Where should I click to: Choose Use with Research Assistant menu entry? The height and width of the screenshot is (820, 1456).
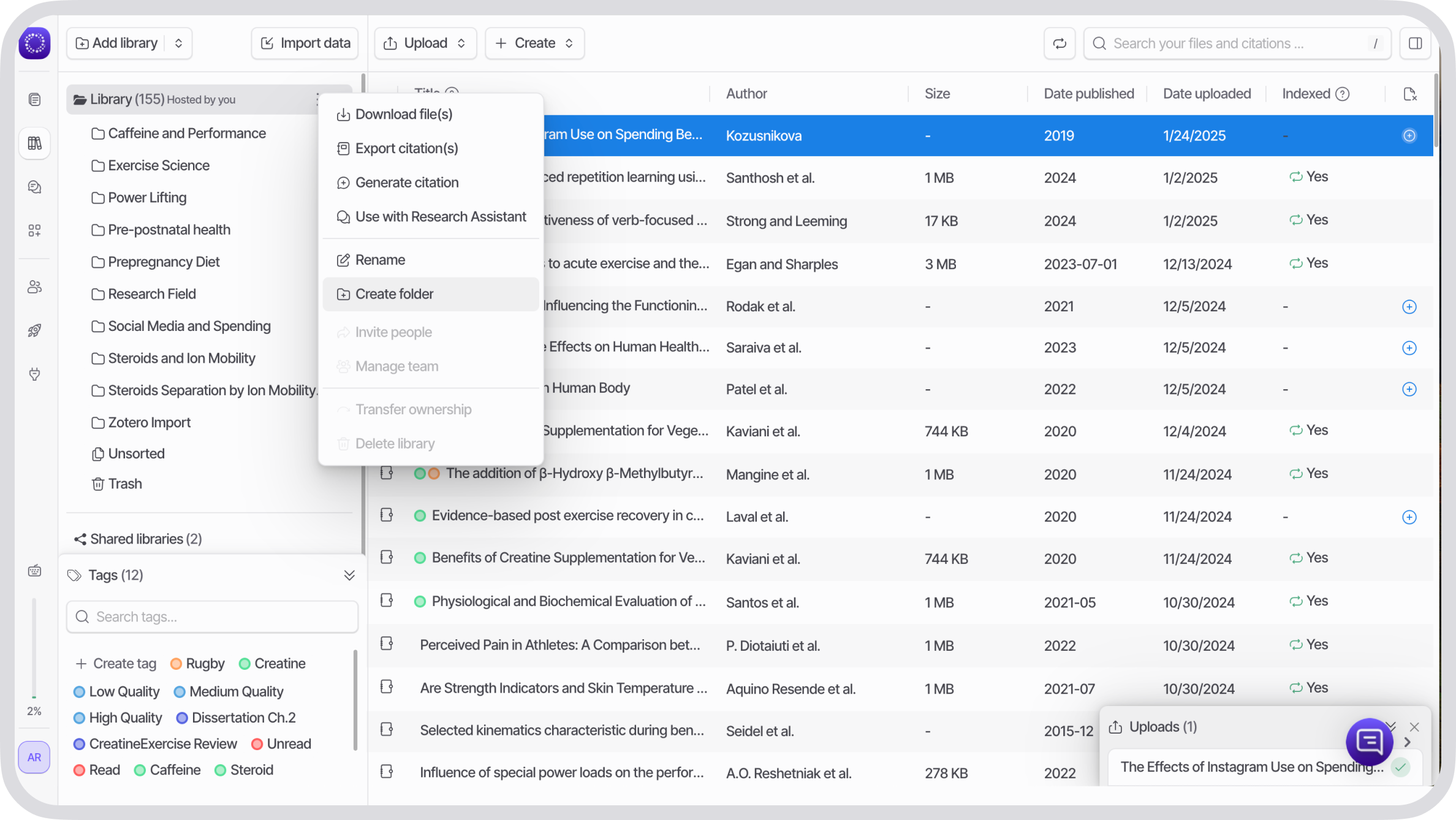440,216
